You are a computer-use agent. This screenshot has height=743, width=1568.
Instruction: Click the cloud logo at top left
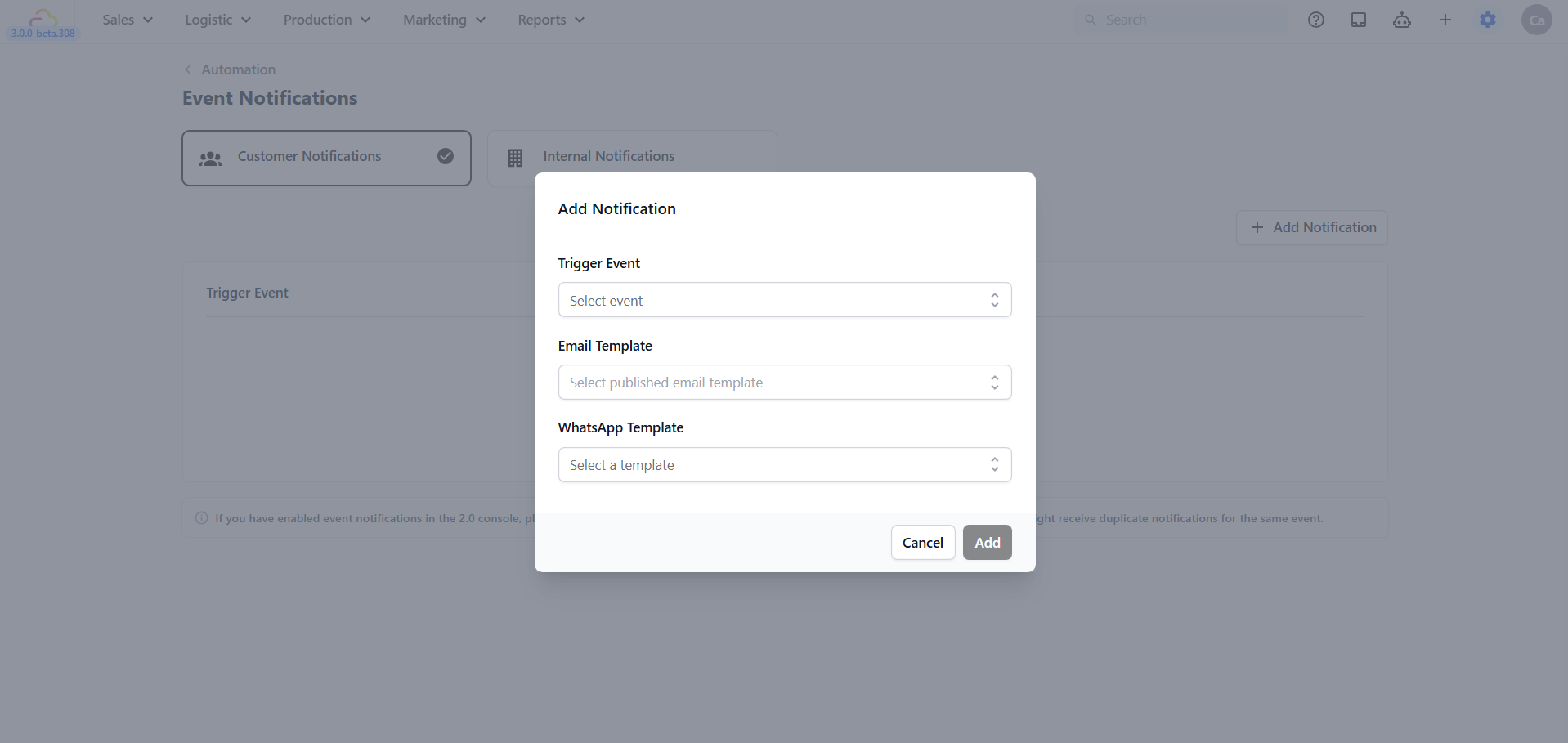43,18
